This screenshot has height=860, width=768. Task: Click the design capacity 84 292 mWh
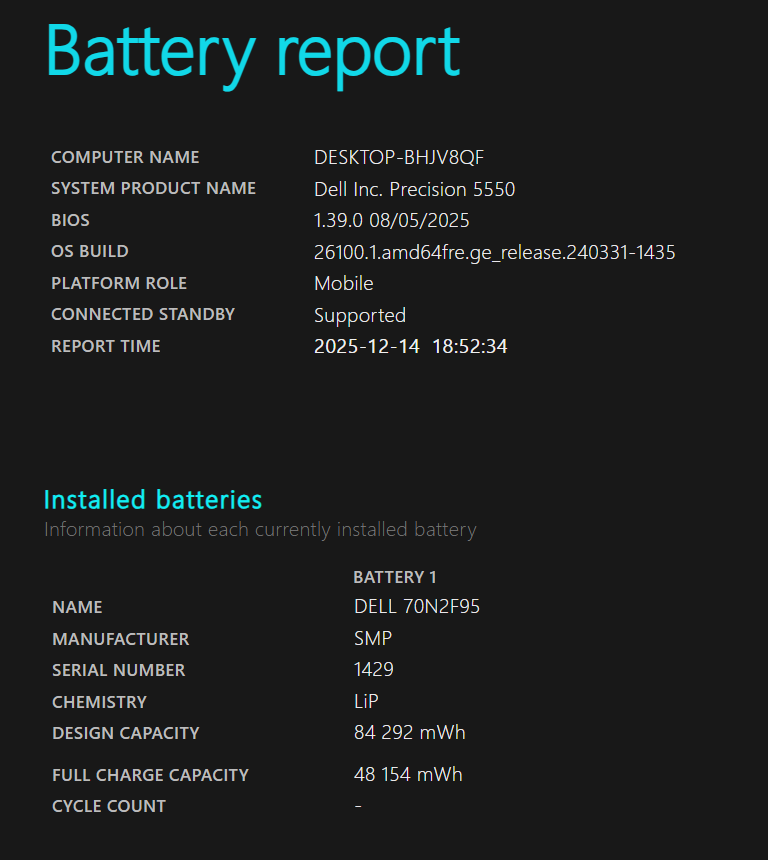pyautogui.click(x=409, y=733)
